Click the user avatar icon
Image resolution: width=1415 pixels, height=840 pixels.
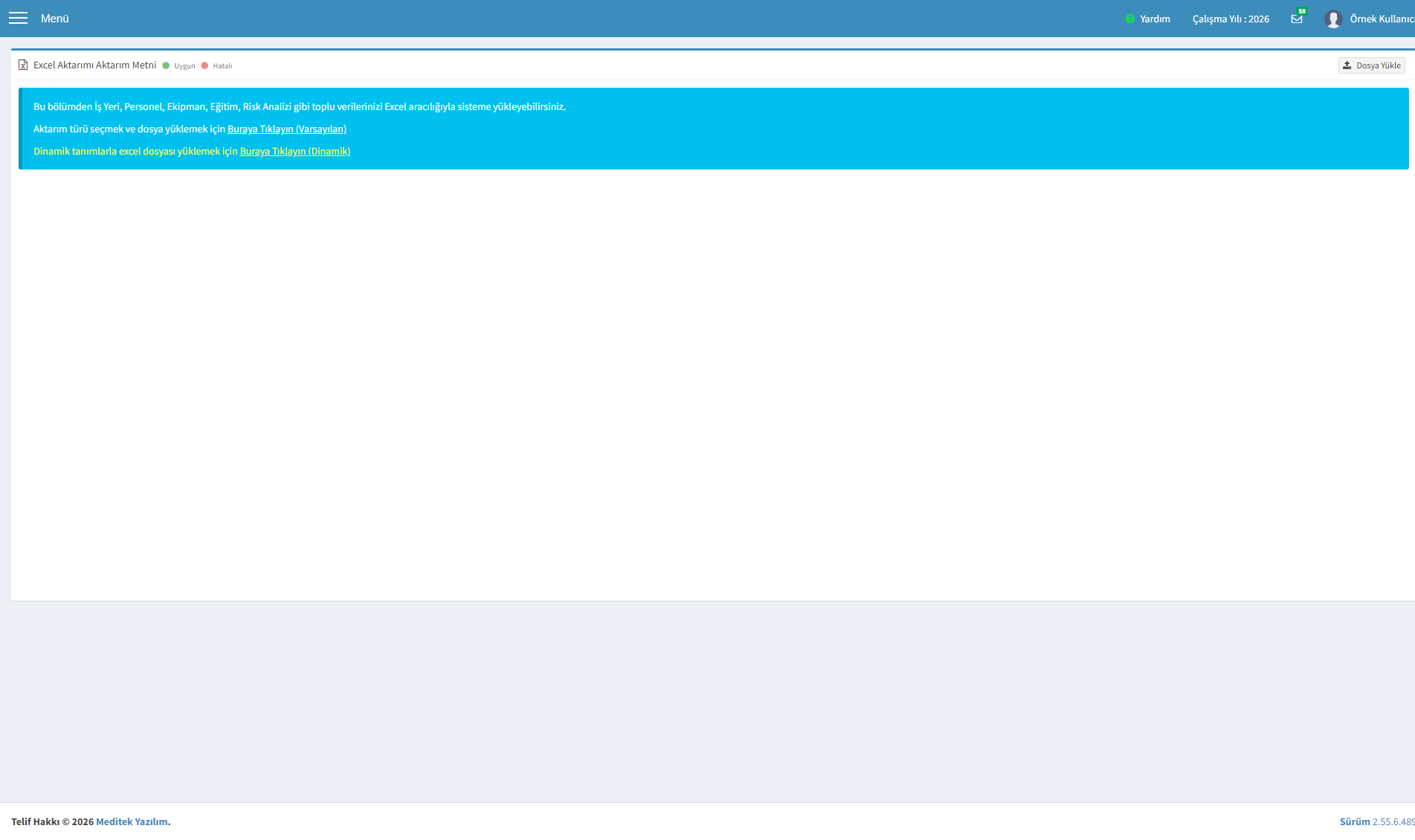[1333, 19]
